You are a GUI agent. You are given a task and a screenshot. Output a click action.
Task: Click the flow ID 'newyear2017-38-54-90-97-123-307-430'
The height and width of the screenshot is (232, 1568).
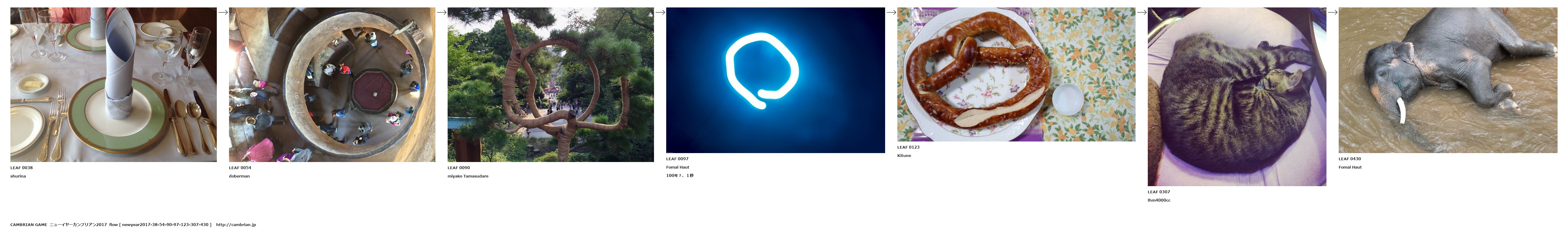[x=165, y=225]
